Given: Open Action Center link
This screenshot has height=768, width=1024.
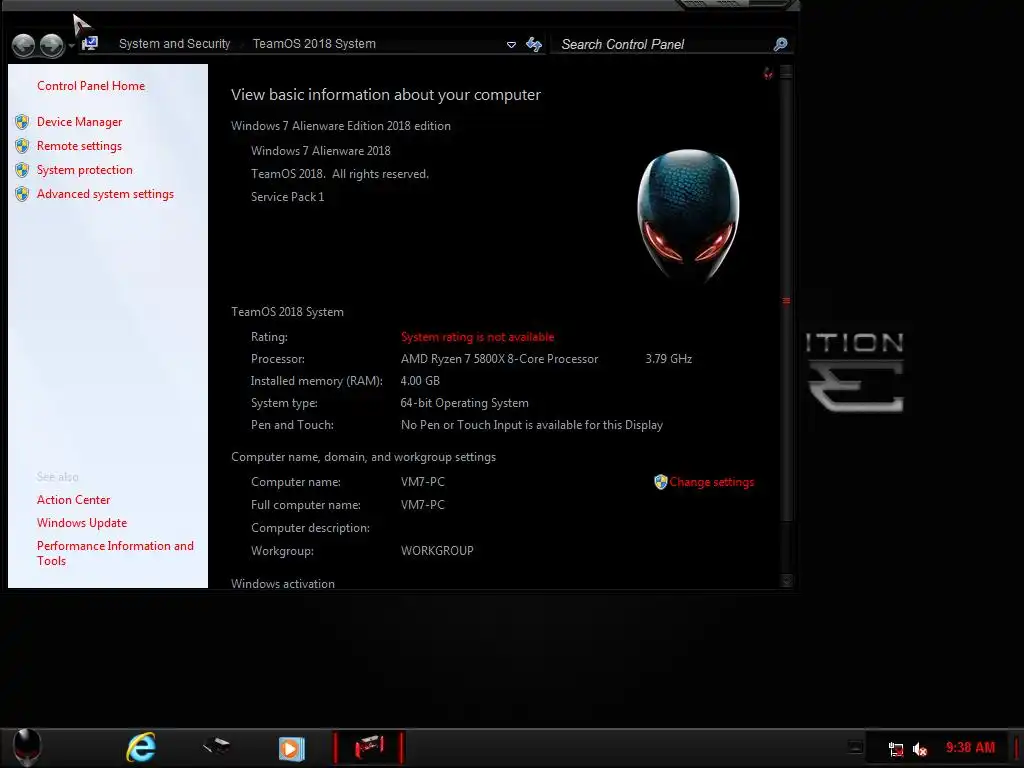Looking at the screenshot, I should pyautogui.click(x=74, y=500).
